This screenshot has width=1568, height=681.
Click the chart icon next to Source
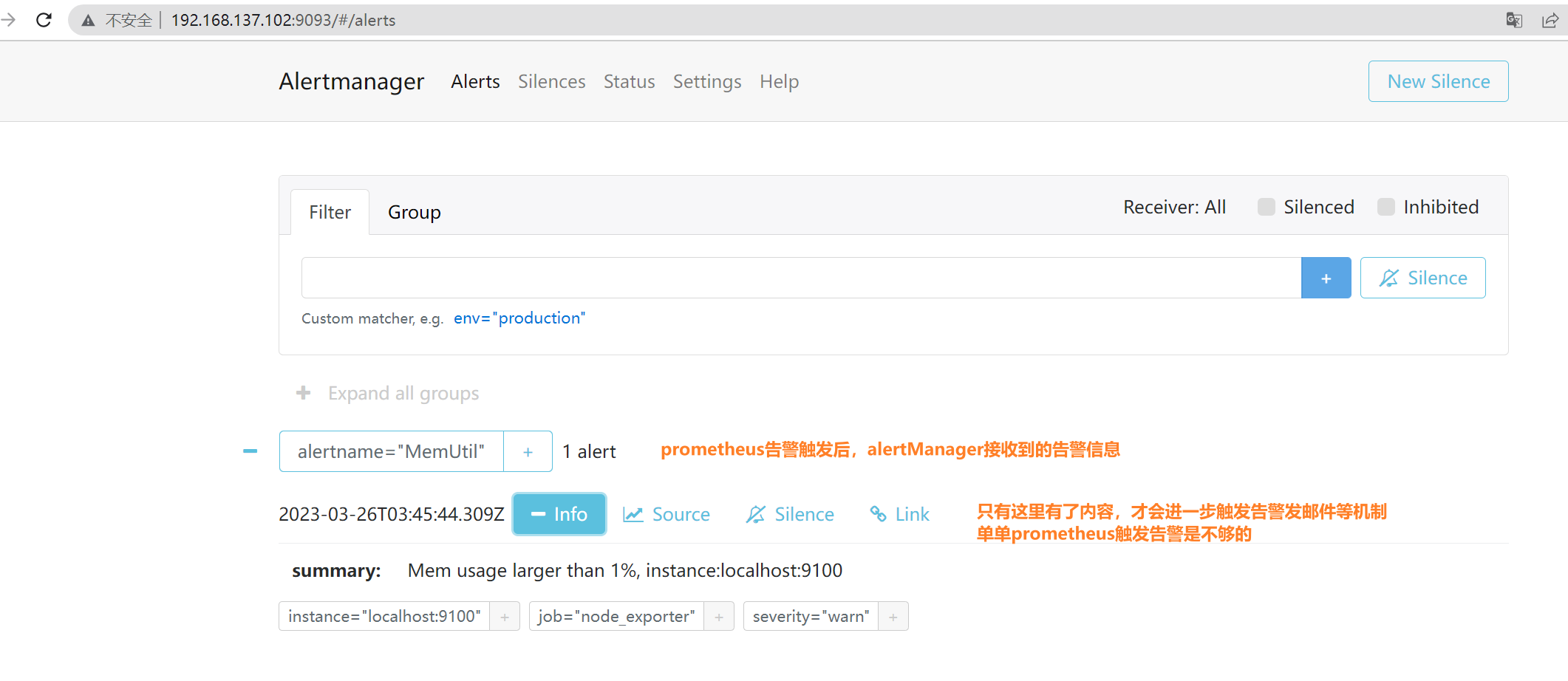coord(633,514)
